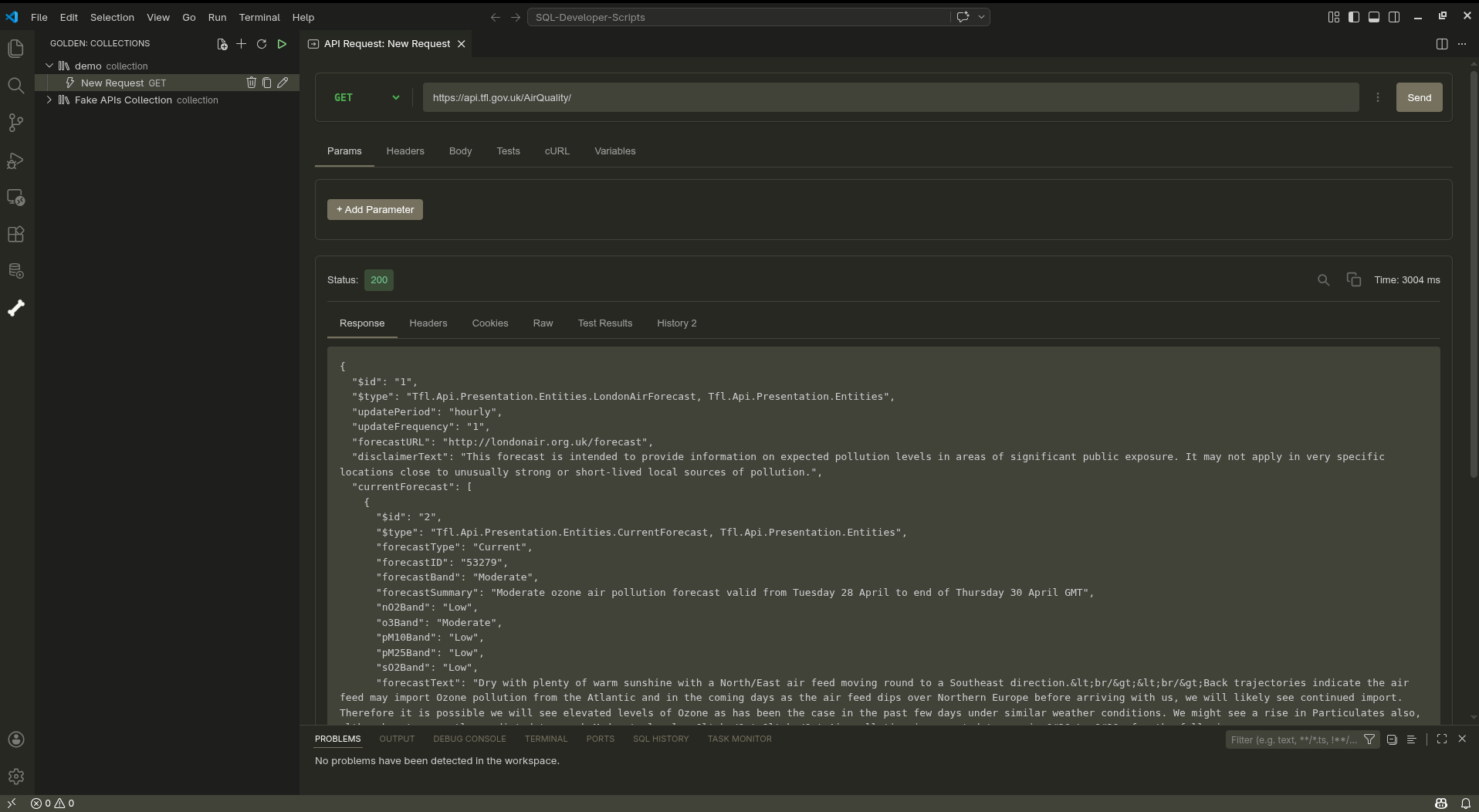1479x812 pixels.
Task: Toggle the bottom panel visibility
Action: click(1374, 16)
